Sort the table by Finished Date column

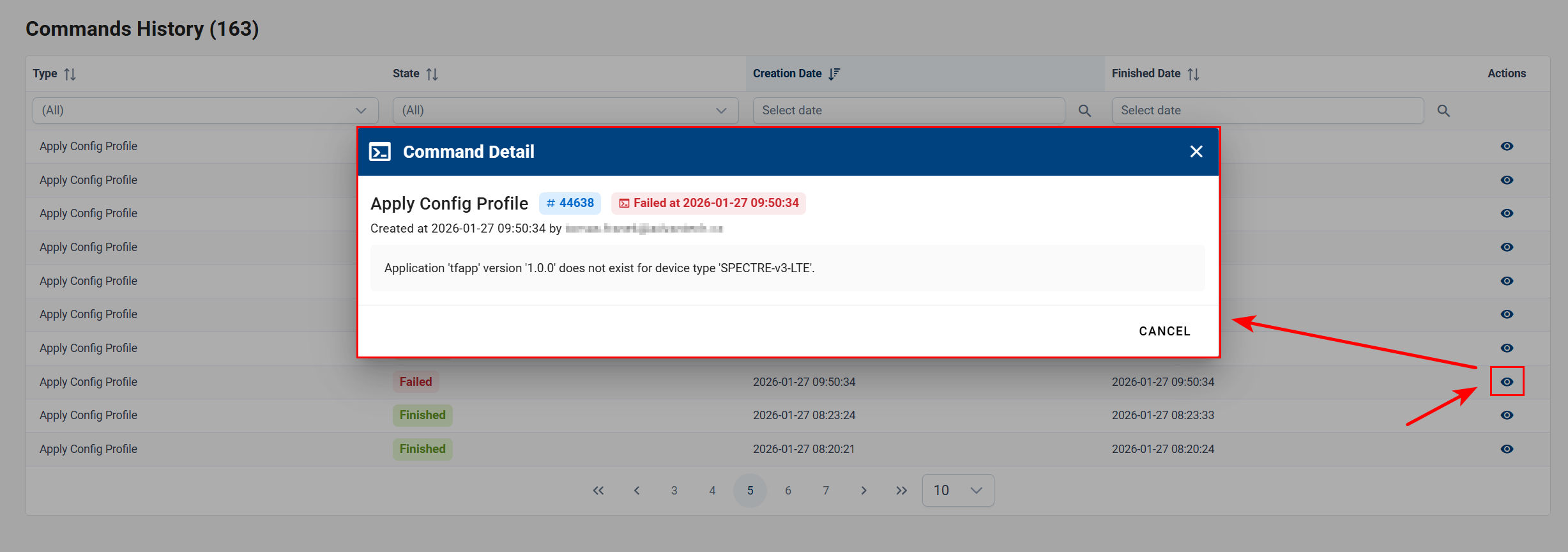pyautogui.click(x=1192, y=74)
